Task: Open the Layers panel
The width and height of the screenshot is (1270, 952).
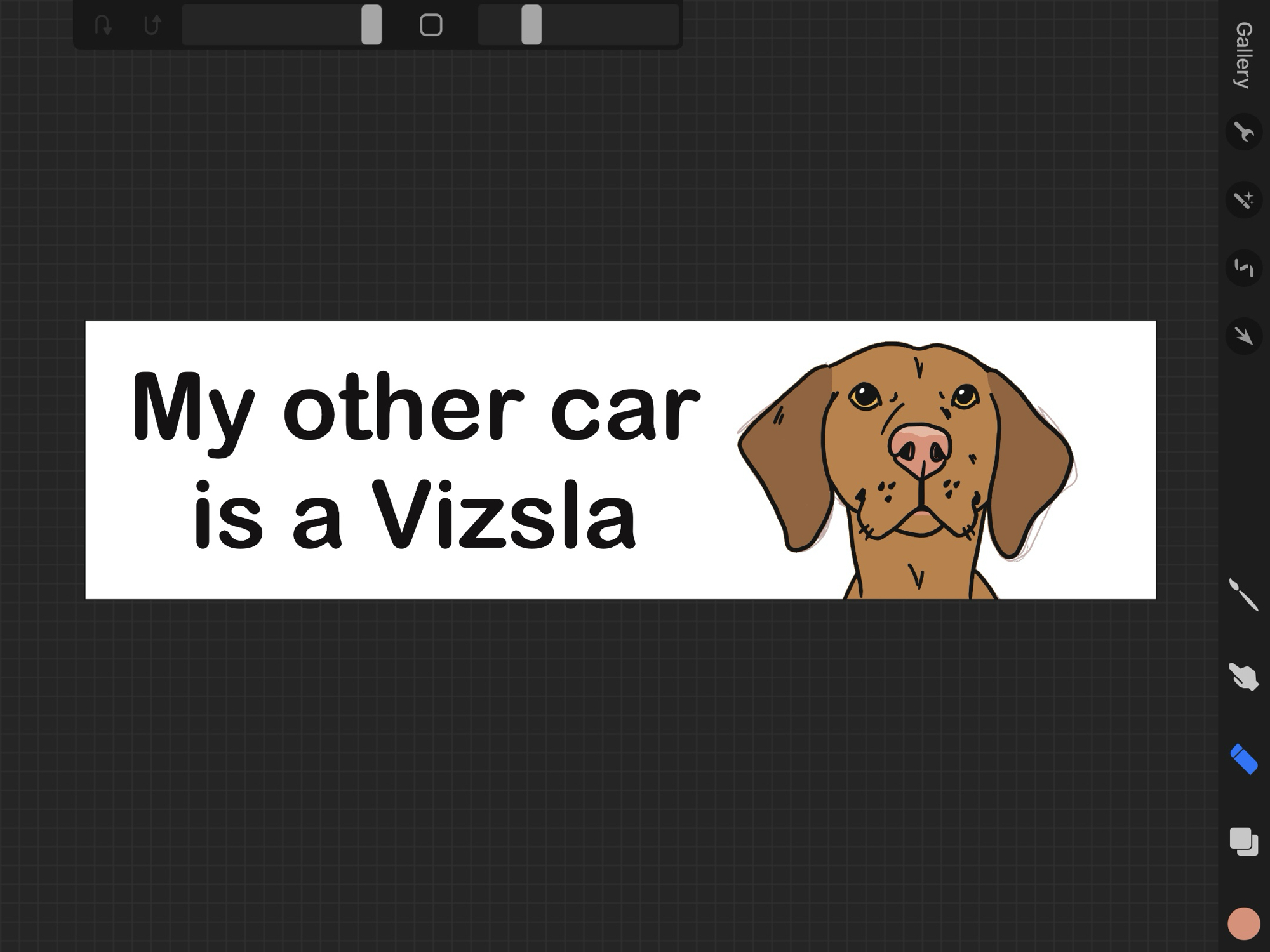Action: click(x=1243, y=842)
